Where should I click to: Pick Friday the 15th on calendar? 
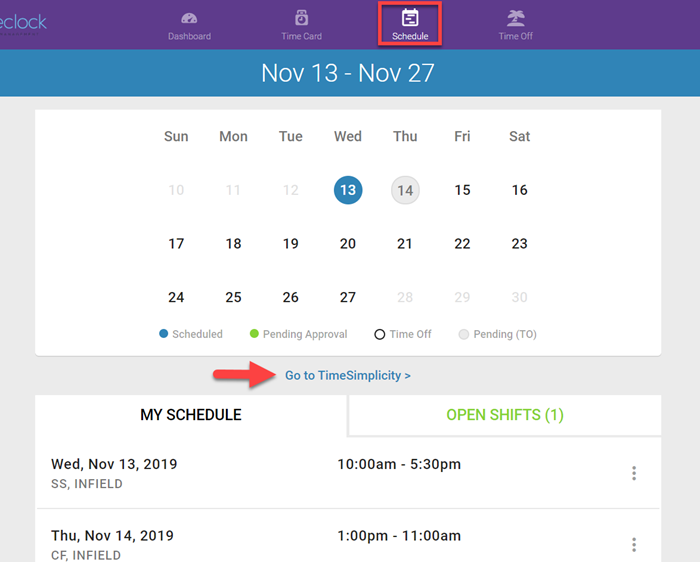click(x=462, y=190)
